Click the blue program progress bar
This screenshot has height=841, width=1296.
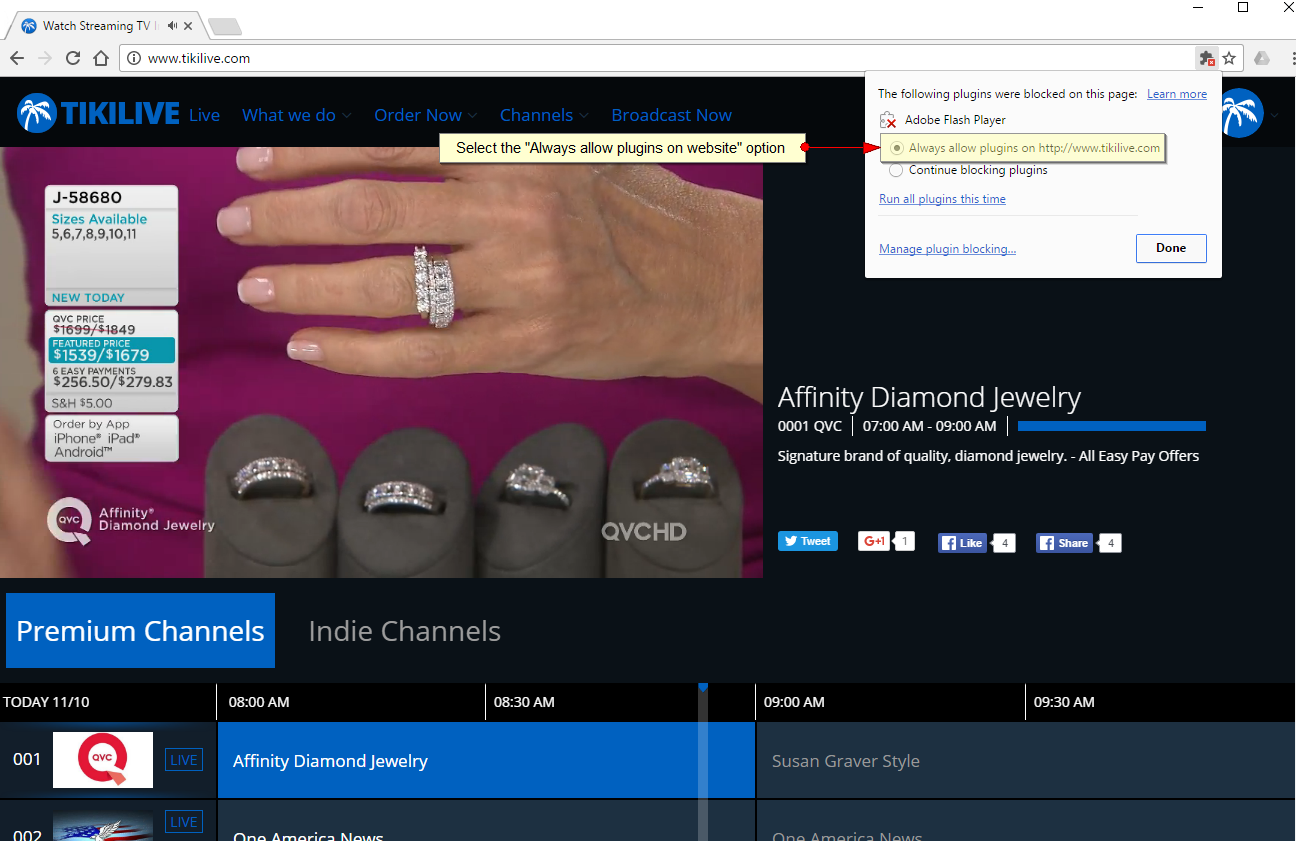1111,425
